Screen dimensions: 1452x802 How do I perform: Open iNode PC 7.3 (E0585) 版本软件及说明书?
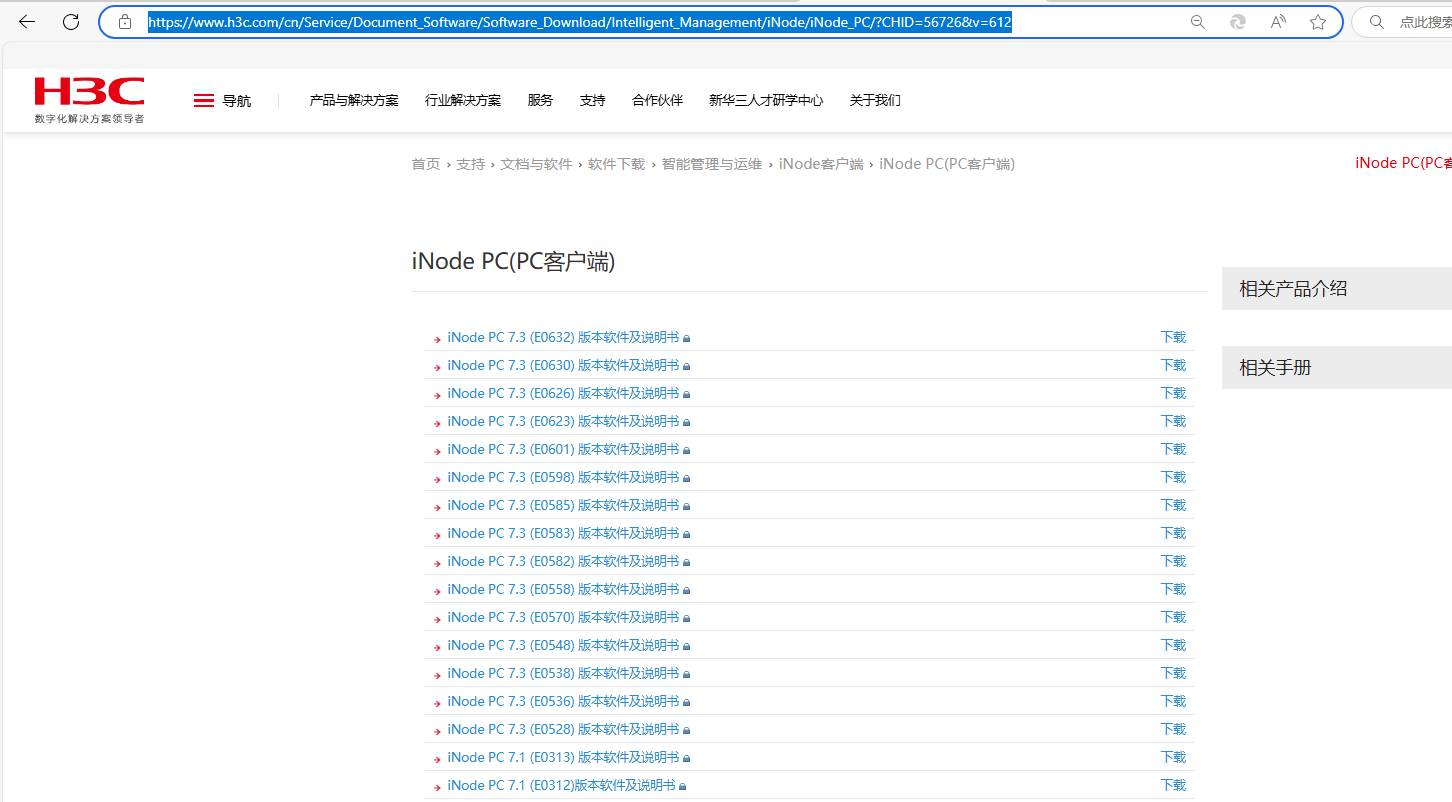pos(563,506)
